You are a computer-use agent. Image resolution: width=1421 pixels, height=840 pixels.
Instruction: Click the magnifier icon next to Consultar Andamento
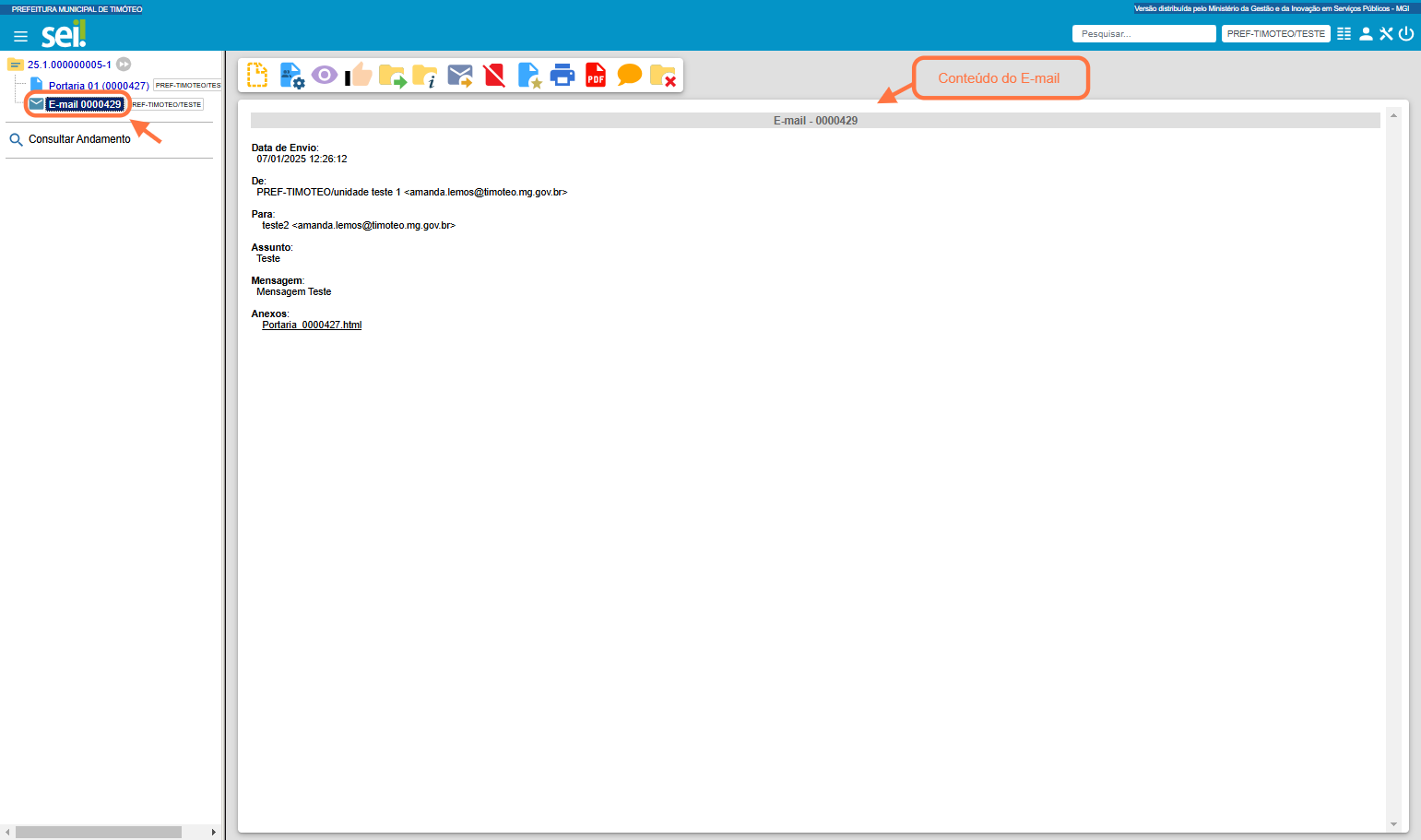click(x=16, y=140)
